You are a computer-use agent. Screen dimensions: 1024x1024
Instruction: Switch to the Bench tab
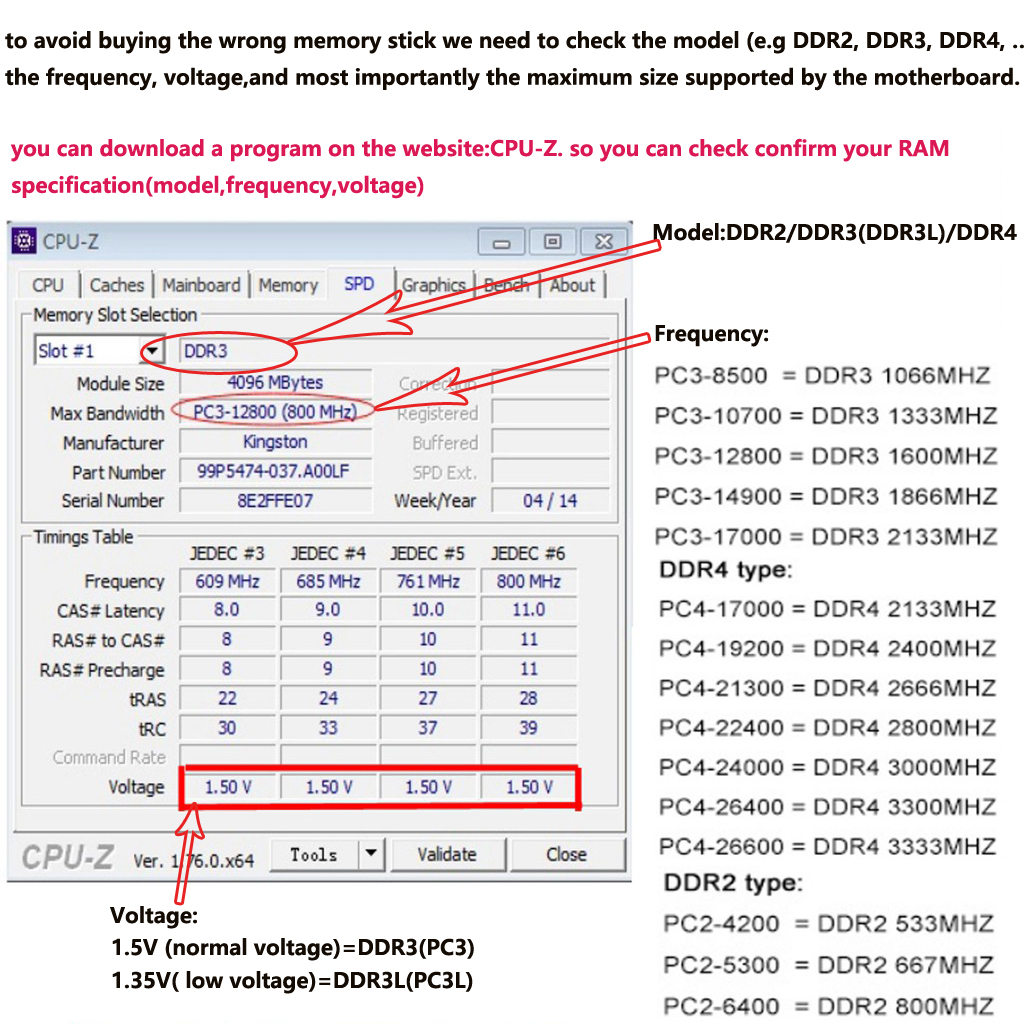click(x=506, y=284)
